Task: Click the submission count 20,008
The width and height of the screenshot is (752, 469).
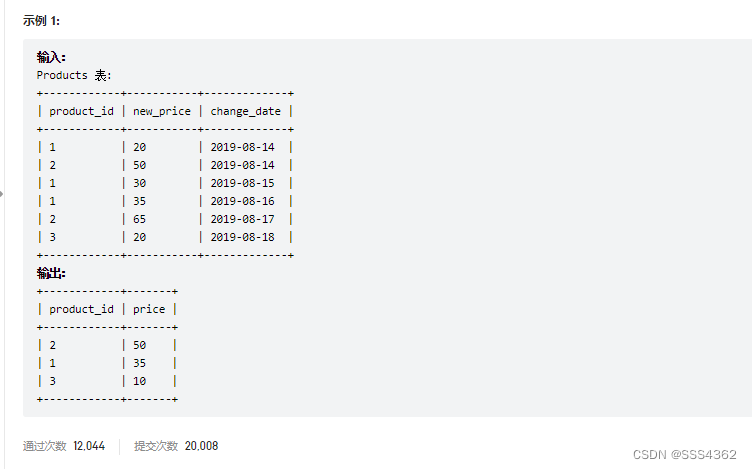Action: point(201,446)
